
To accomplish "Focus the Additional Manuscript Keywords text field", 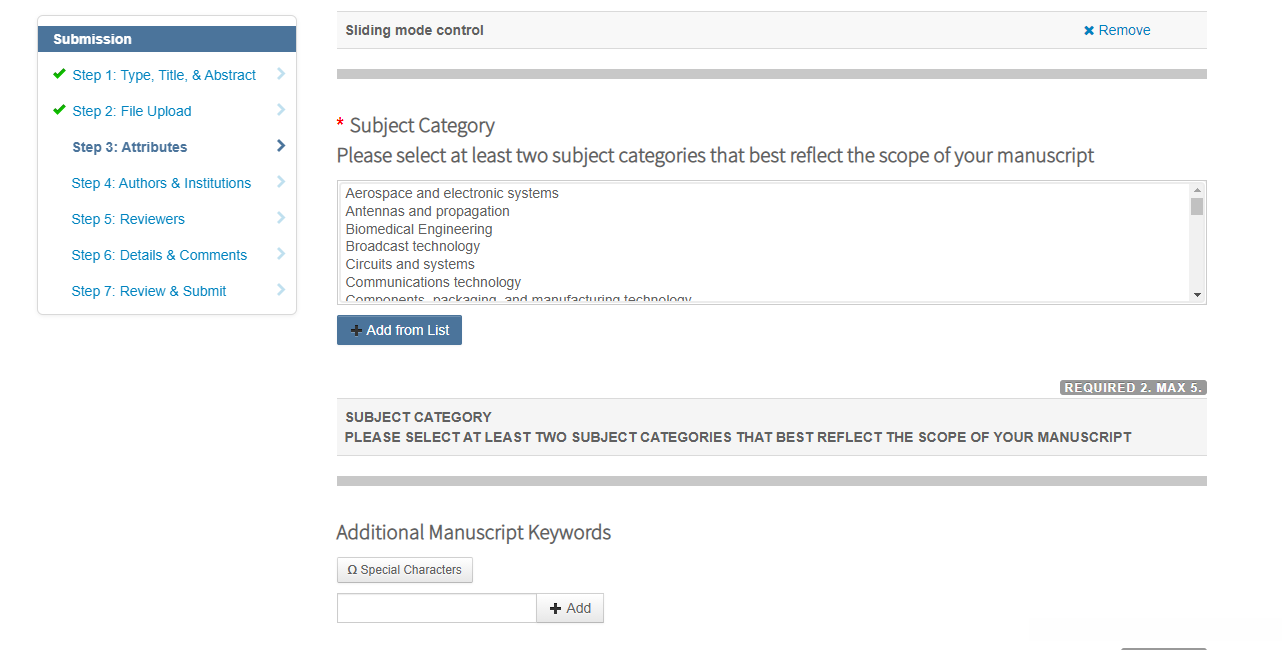I will pos(437,608).
